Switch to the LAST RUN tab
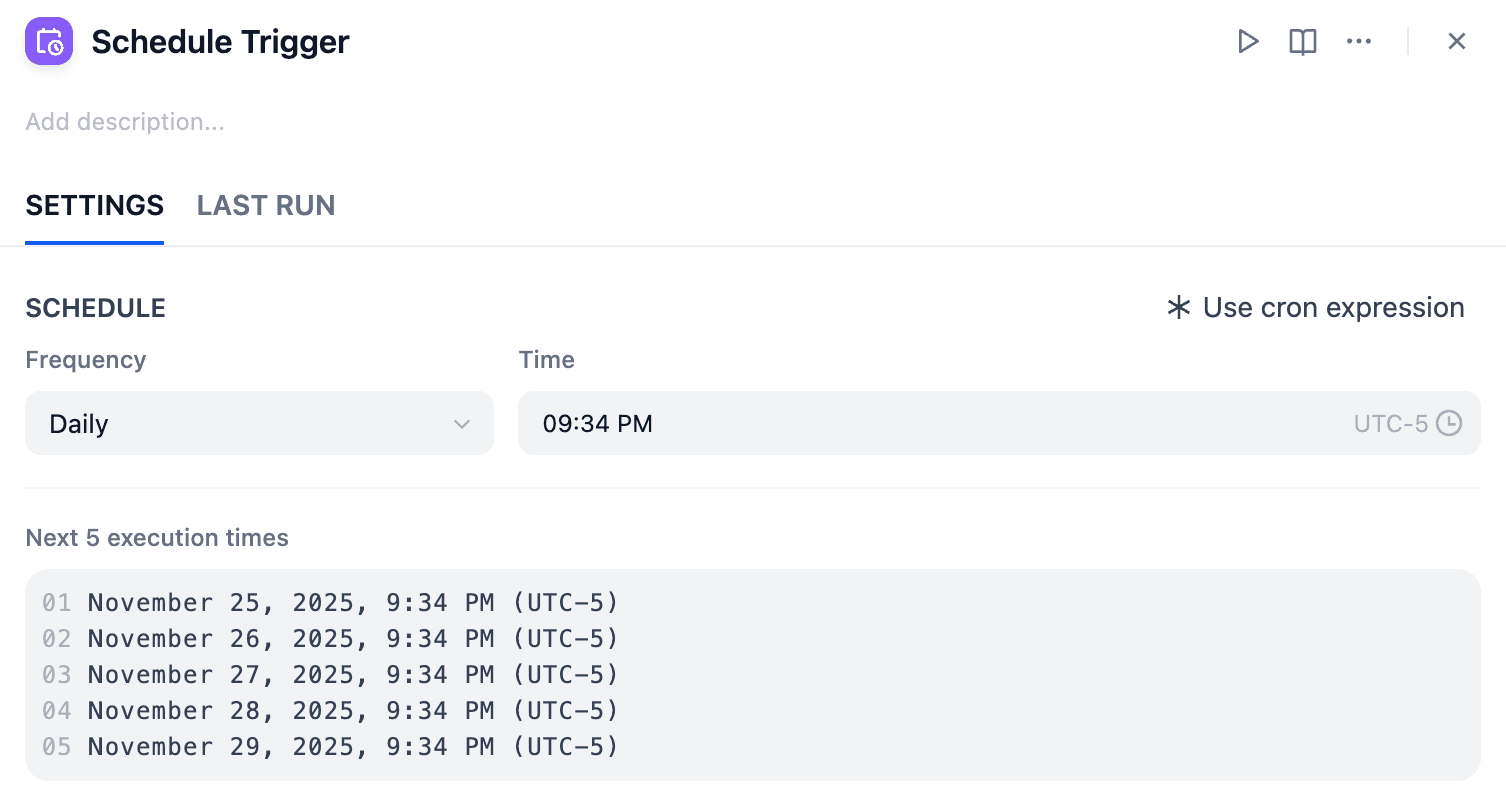1506x802 pixels. (x=266, y=206)
